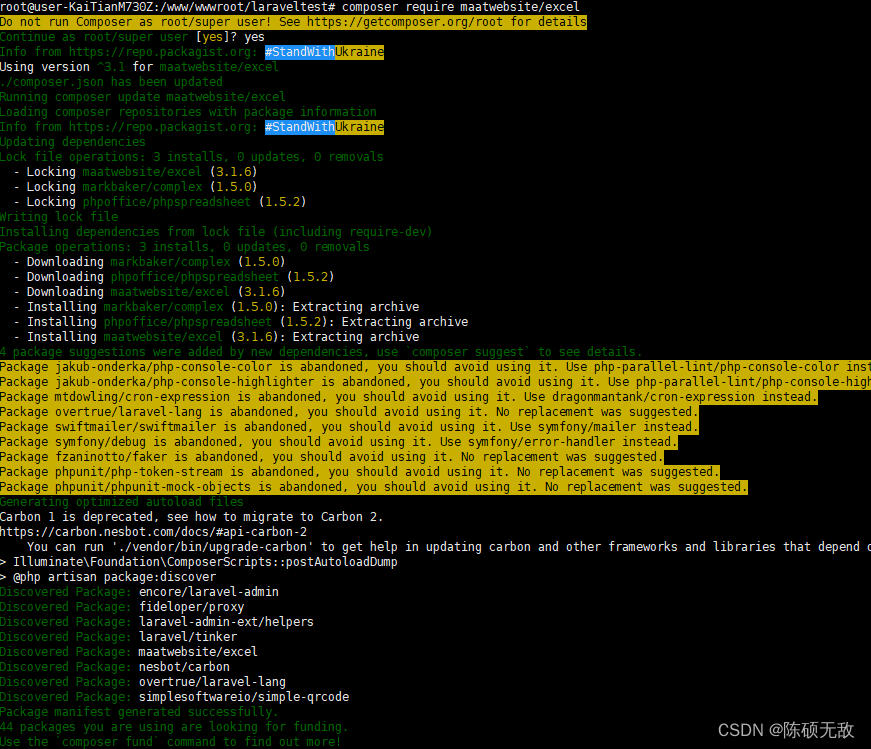Click the symfony/debug abandoned warning
Viewport: 871px width, 749px height.
click(x=339, y=442)
